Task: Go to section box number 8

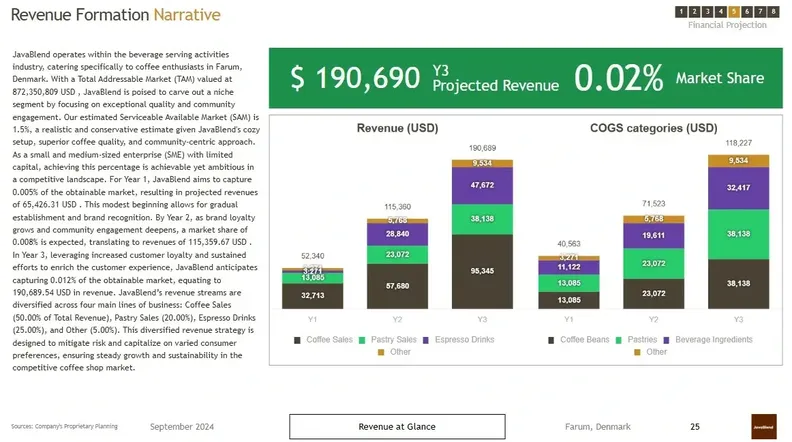Action: (773, 12)
